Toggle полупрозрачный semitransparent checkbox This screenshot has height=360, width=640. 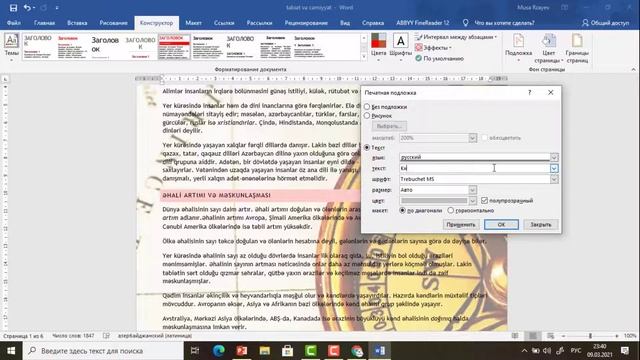[484, 200]
